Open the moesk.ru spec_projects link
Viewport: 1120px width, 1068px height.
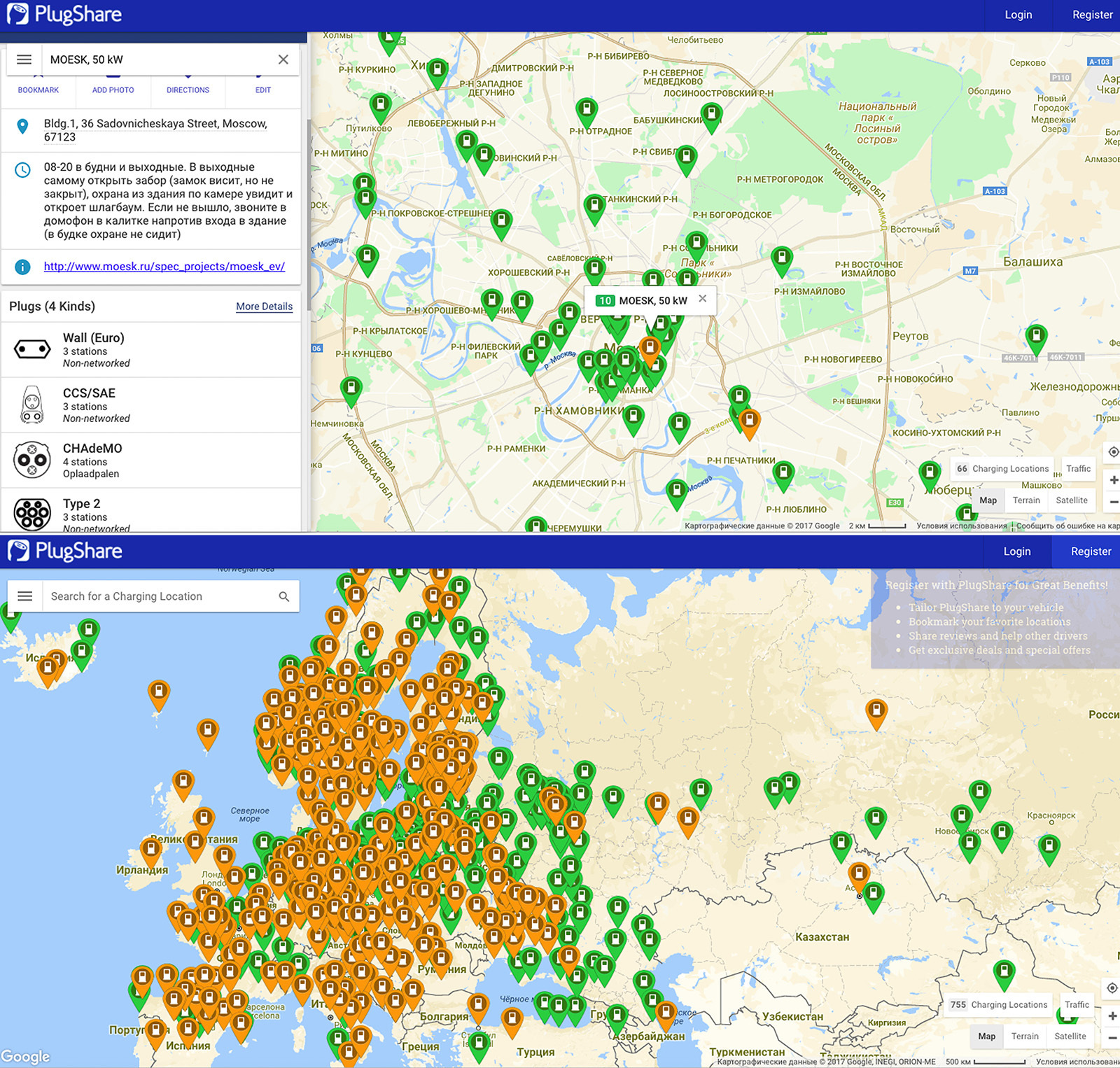pos(164,267)
